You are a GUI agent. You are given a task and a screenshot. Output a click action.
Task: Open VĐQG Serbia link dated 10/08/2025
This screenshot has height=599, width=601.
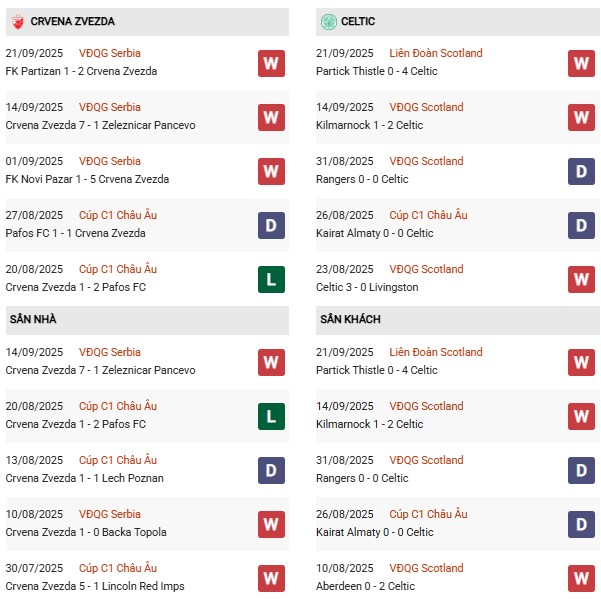click(110, 514)
